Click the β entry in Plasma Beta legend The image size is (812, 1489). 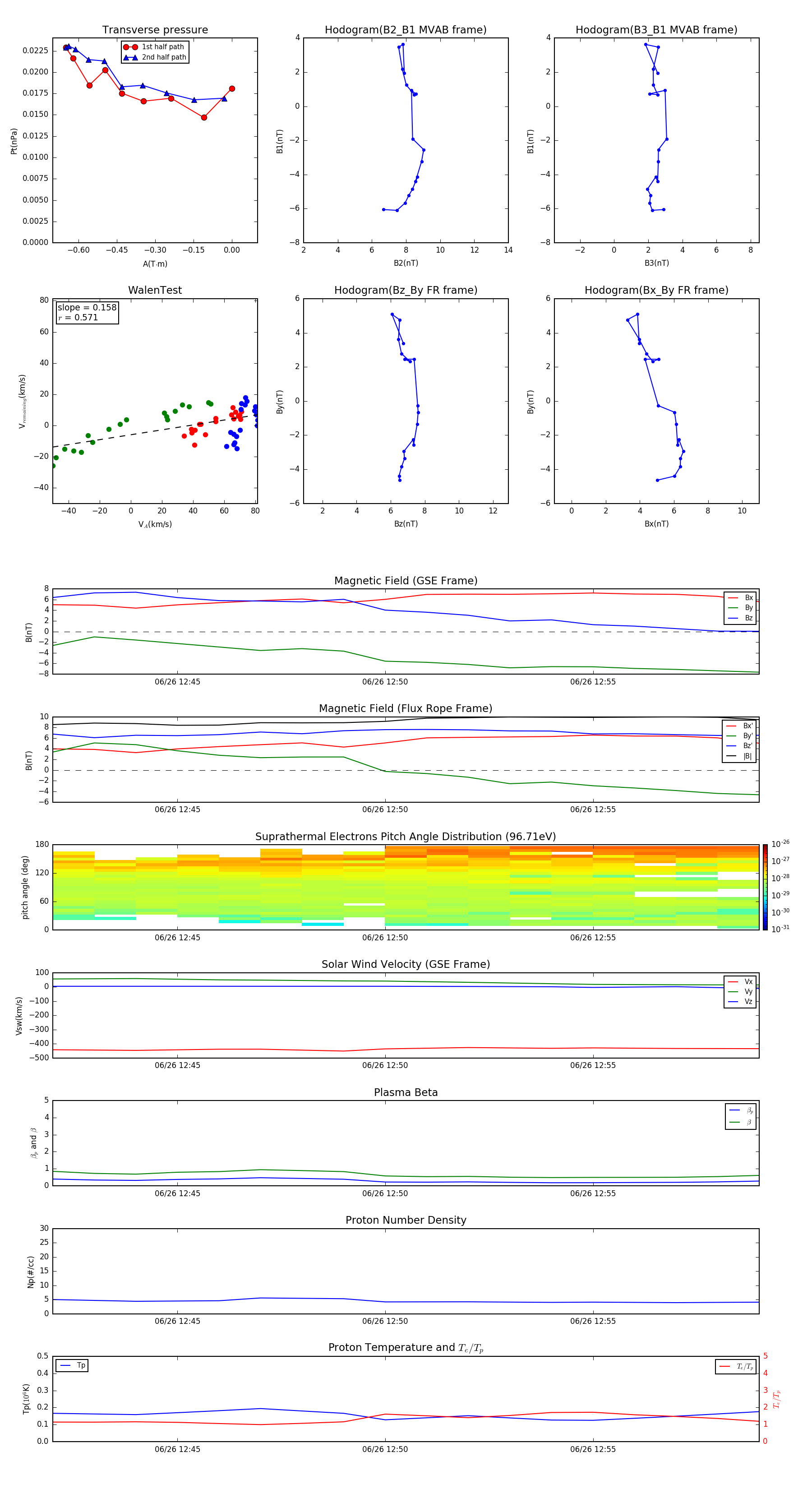click(741, 1122)
